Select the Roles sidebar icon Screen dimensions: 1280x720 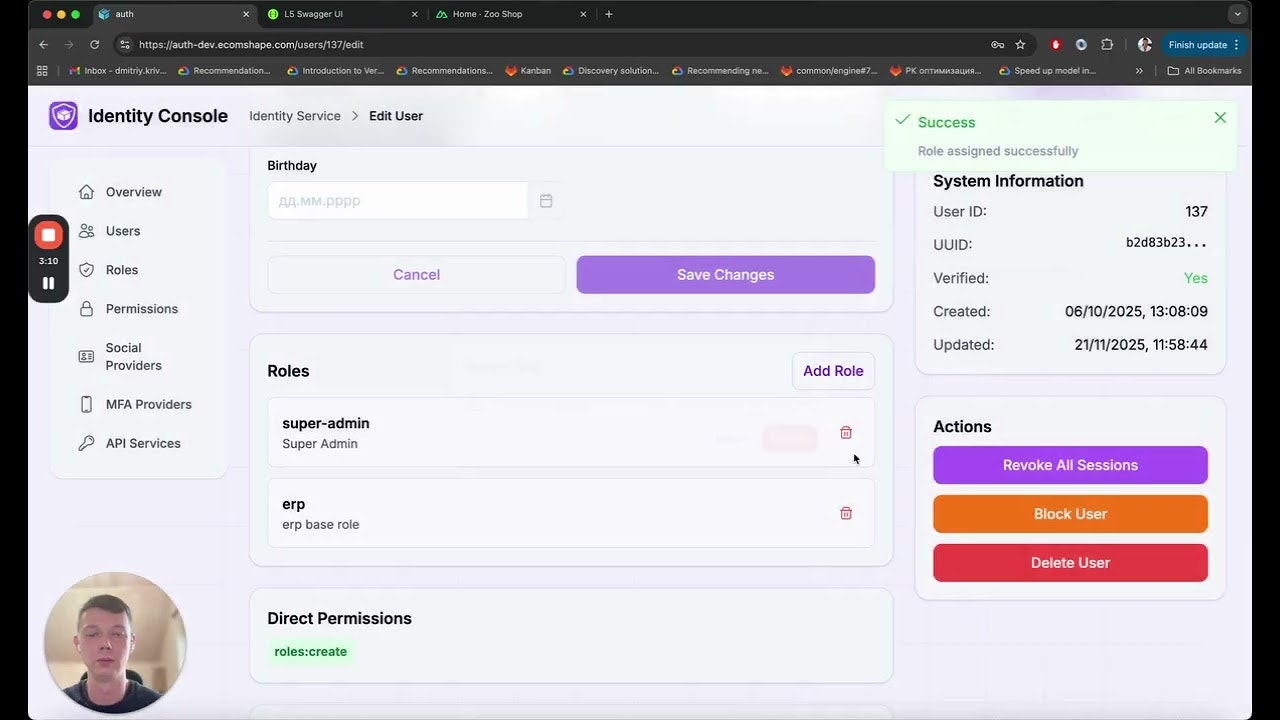tap(85, 269)
